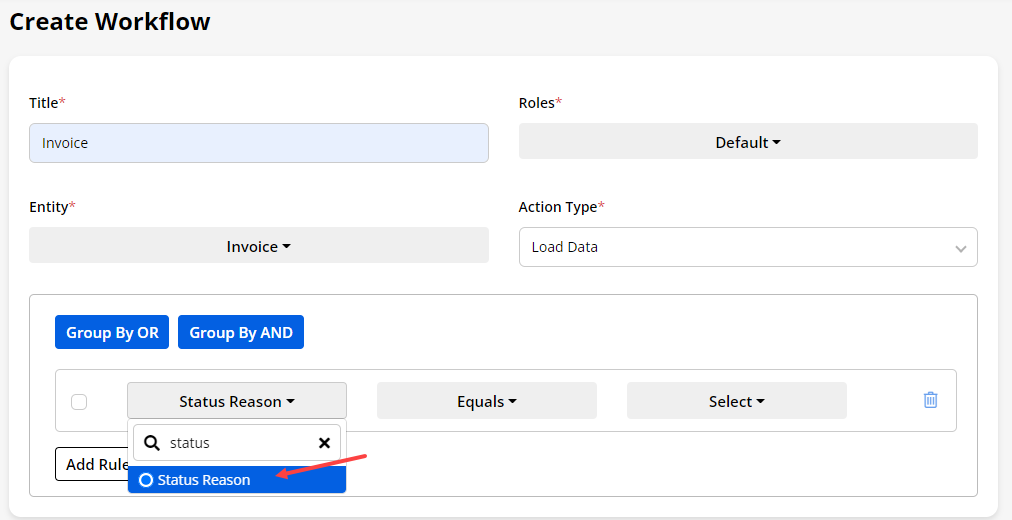1012x520 pixels.
Task: Delete the rule using the trash icon
Action: tap(930, 400)
